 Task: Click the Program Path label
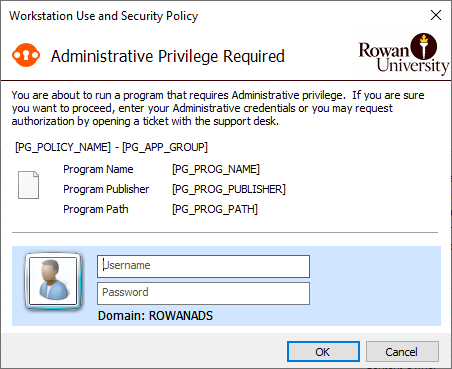point(96,209)
